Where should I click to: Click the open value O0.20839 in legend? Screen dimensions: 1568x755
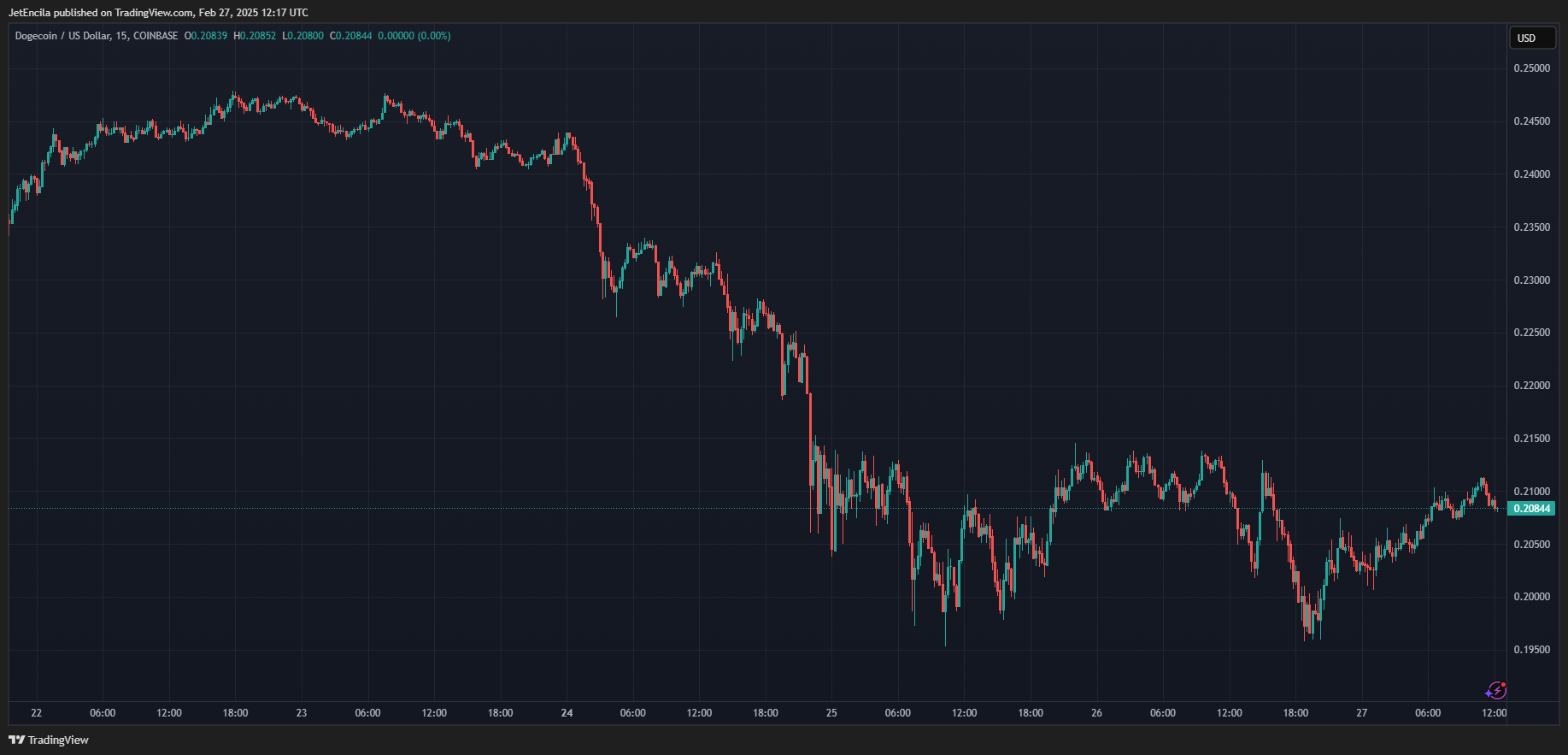coord(206,36)
